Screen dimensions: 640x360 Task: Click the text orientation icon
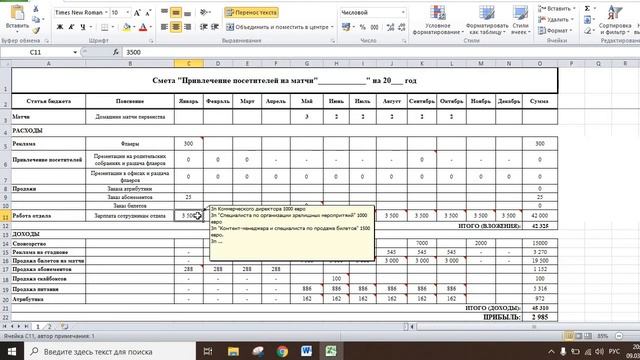click(x=204, y=13)
